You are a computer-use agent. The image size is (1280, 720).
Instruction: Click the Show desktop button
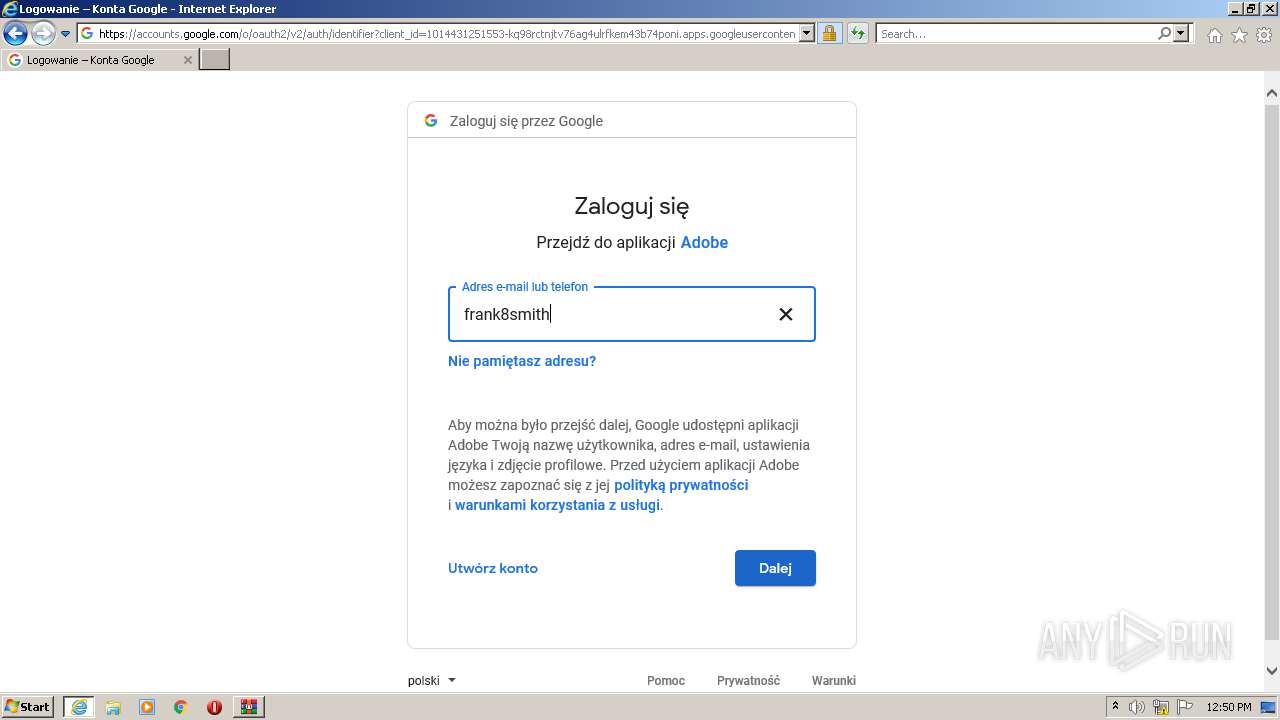tap(1270, 707)
